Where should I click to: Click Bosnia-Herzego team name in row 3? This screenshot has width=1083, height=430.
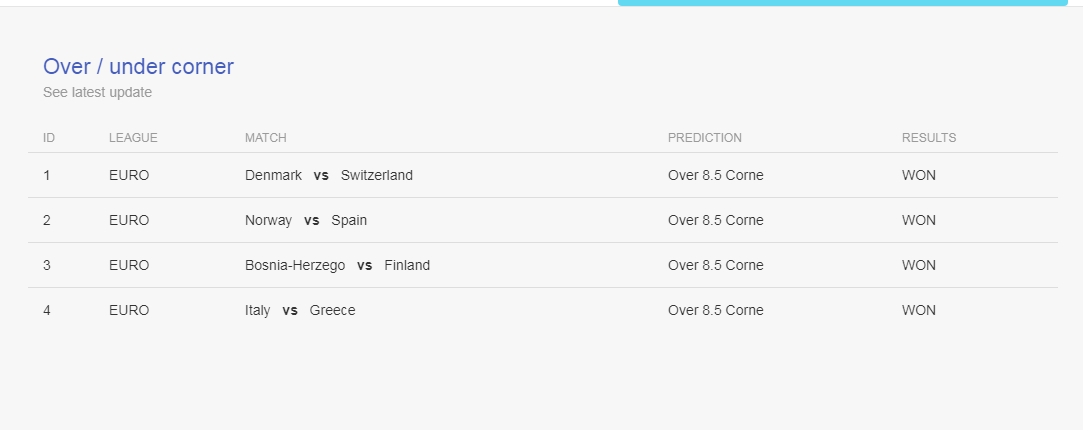(x=295, y=265)
